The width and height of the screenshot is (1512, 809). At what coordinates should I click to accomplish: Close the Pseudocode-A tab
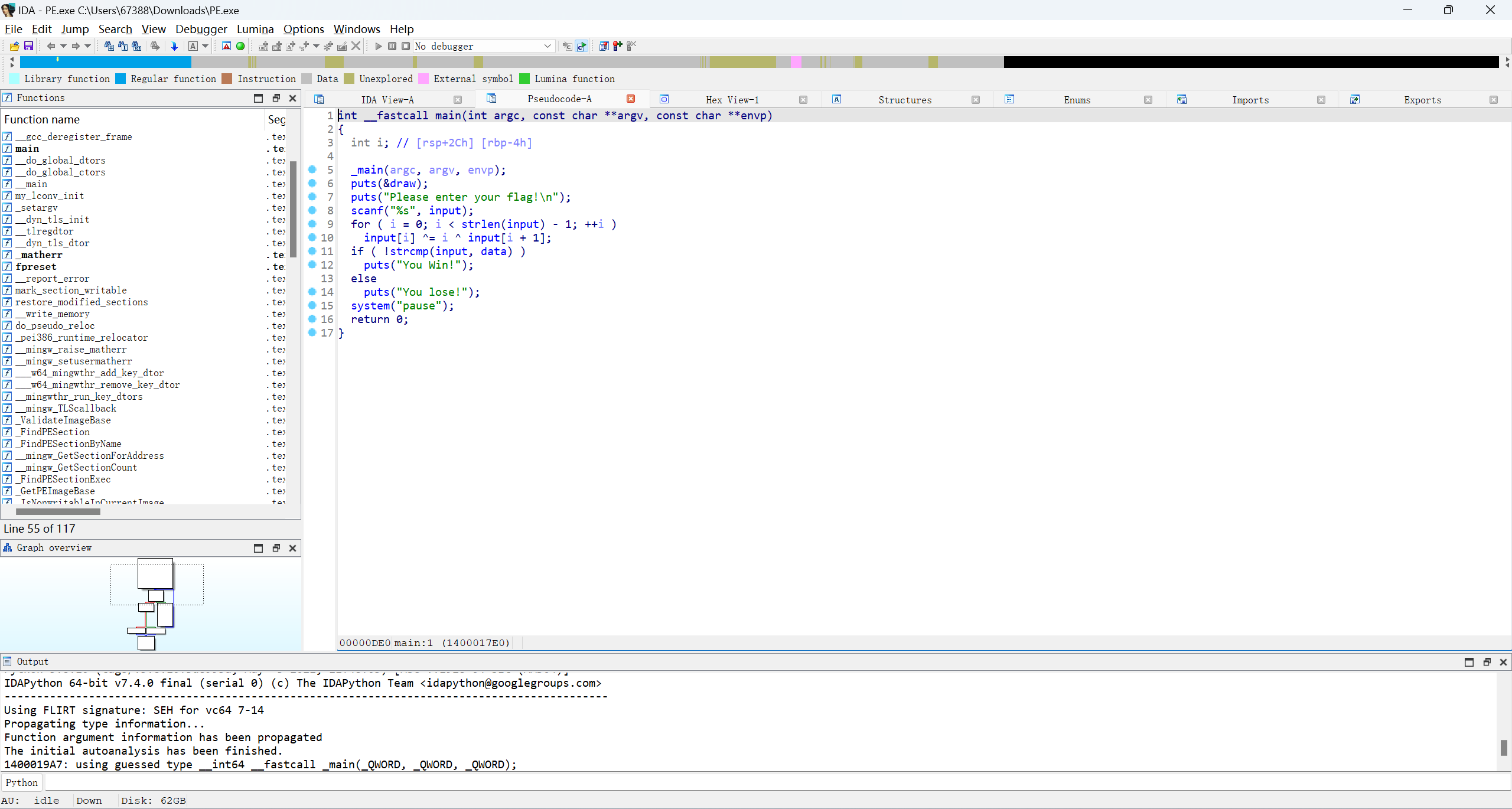point(631,99)
